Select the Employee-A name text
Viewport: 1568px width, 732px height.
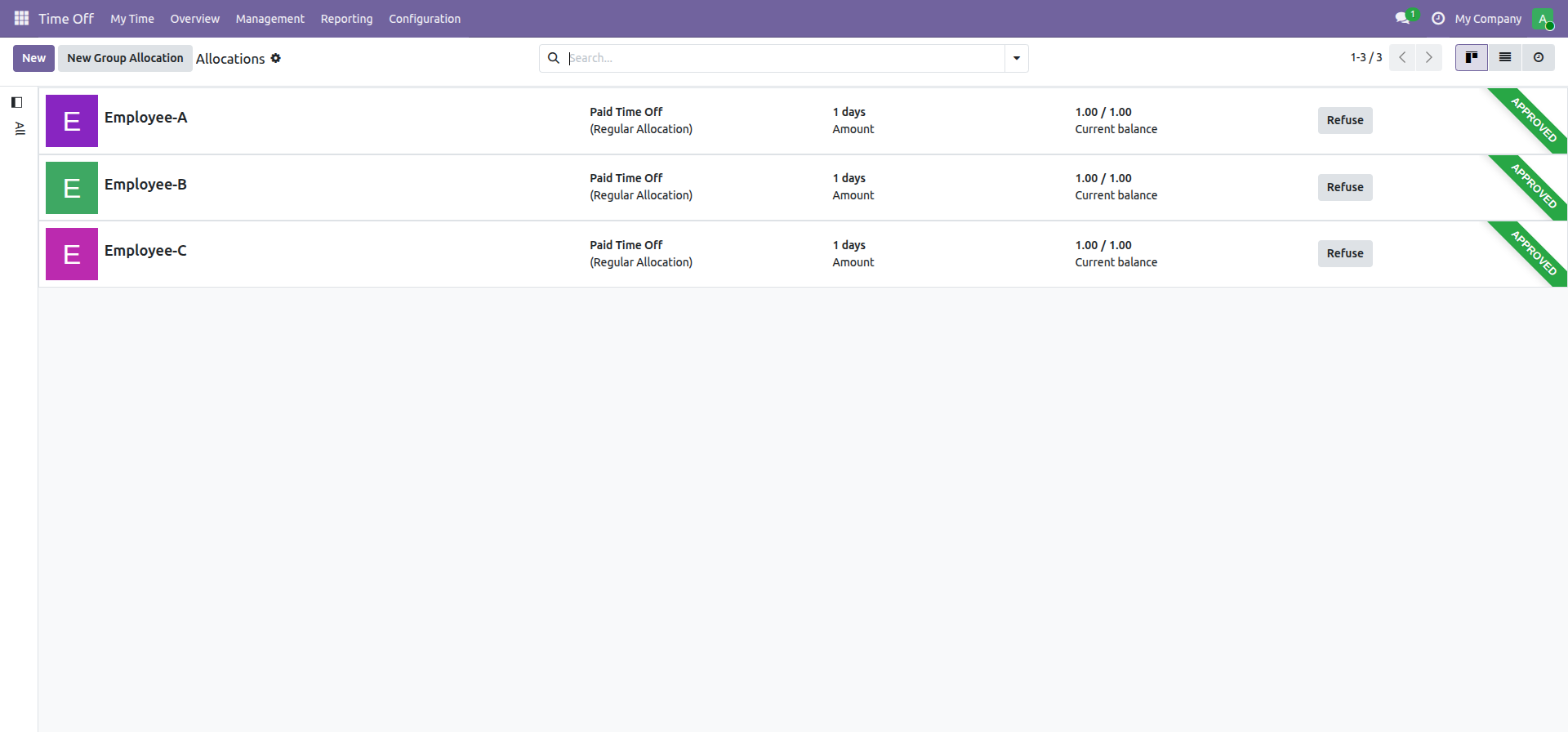tap(146, 118)
